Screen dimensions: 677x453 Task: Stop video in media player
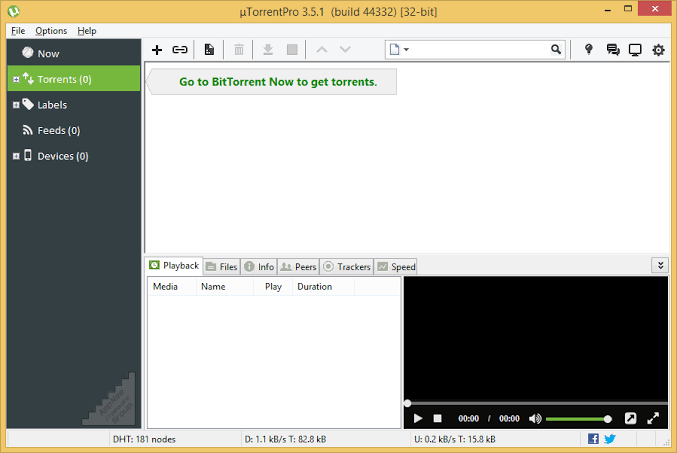pyautogui.click(x=437, y=418)
